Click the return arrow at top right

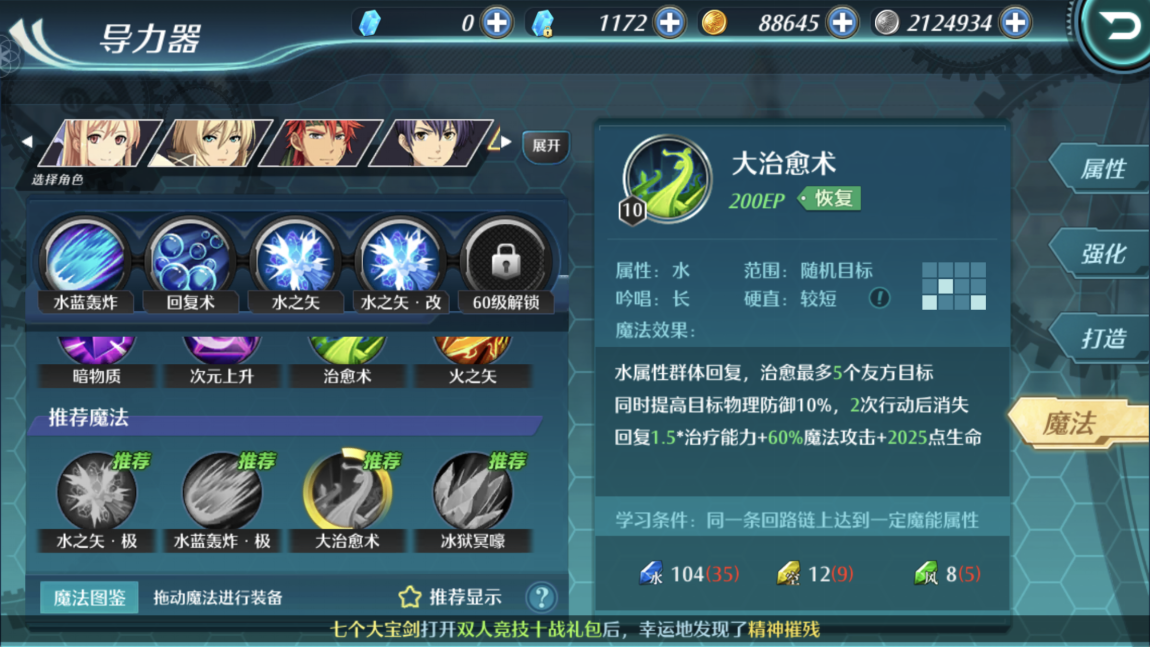(x=1116, y=28)
